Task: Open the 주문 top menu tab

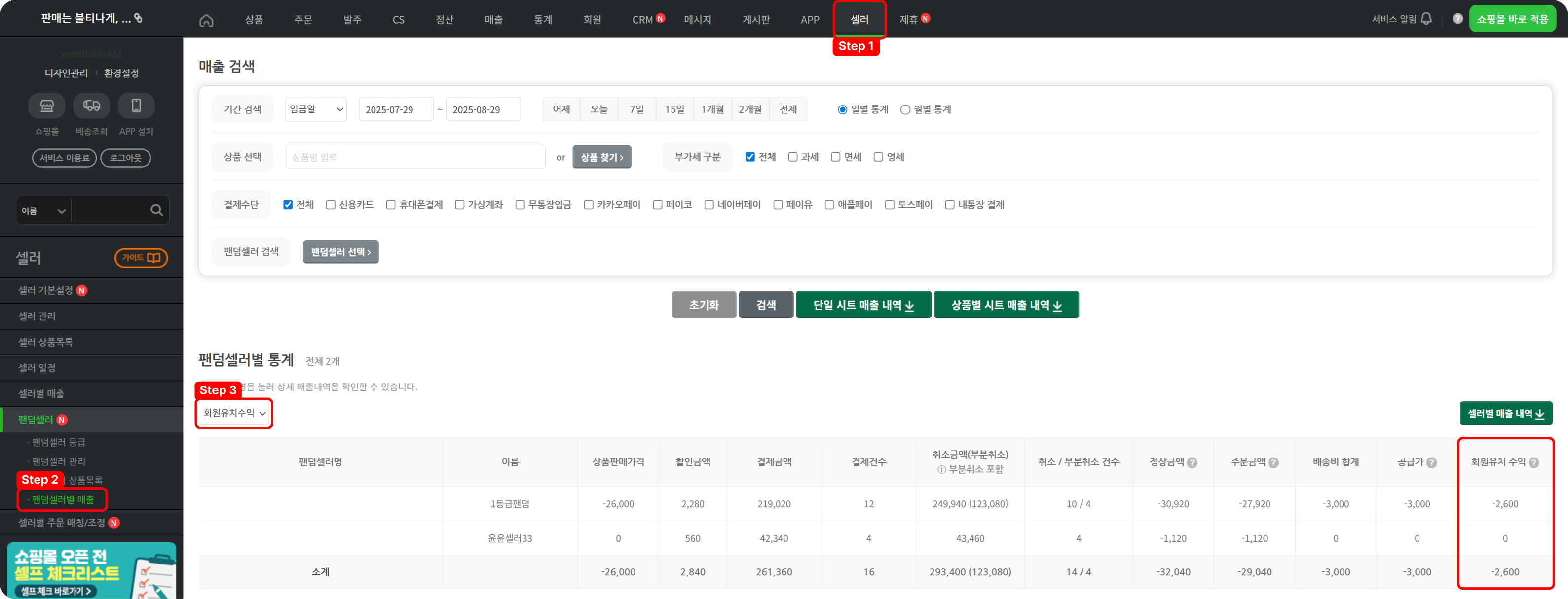Action: [x=302, y=19]
